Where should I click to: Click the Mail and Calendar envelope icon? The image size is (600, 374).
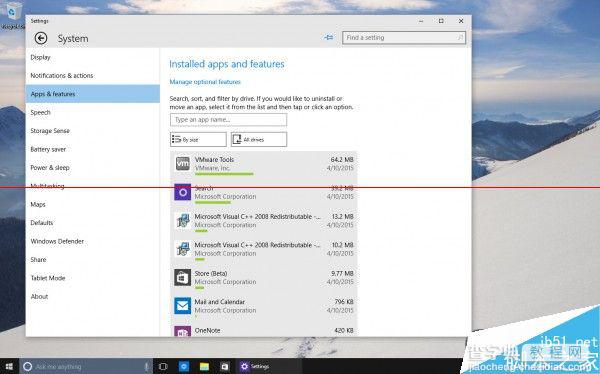[183, 306]
